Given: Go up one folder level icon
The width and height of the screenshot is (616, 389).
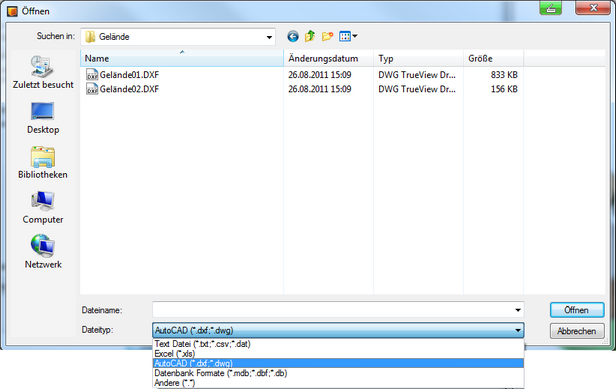Looking at the screenshot, I should [310, 36].
